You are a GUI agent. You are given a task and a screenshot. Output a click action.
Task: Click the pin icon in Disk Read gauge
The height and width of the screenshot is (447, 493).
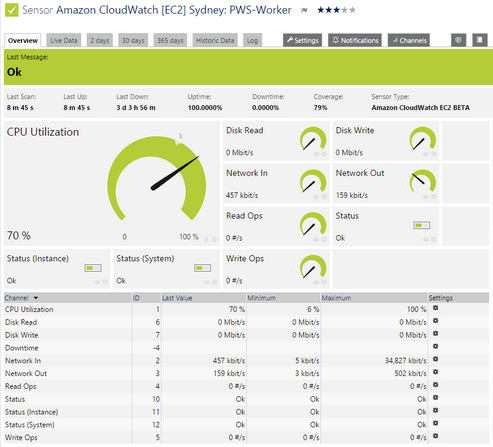(316, 154)
